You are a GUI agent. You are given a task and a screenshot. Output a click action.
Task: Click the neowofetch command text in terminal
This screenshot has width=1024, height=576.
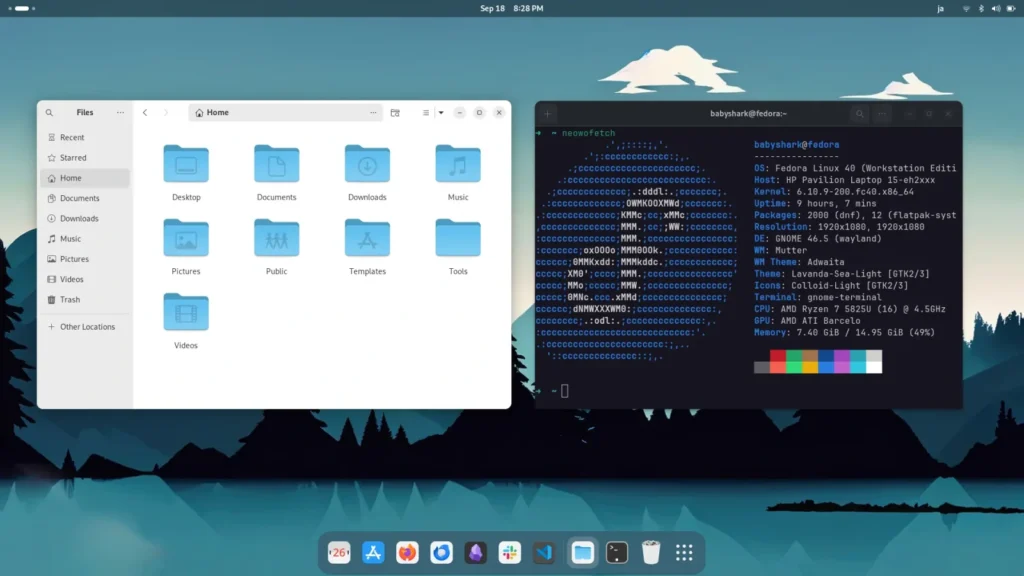coord(588,133)
